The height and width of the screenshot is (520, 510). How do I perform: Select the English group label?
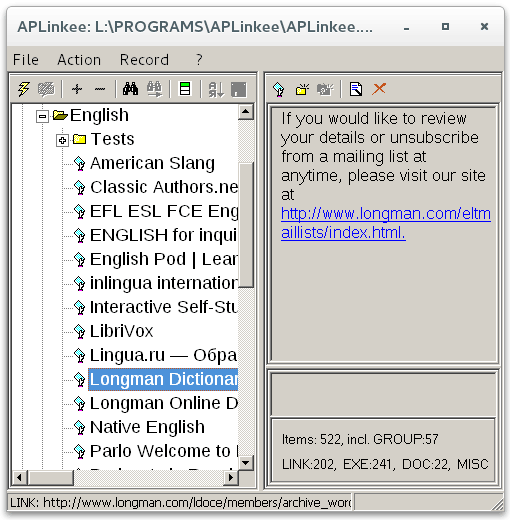point(99,115)
